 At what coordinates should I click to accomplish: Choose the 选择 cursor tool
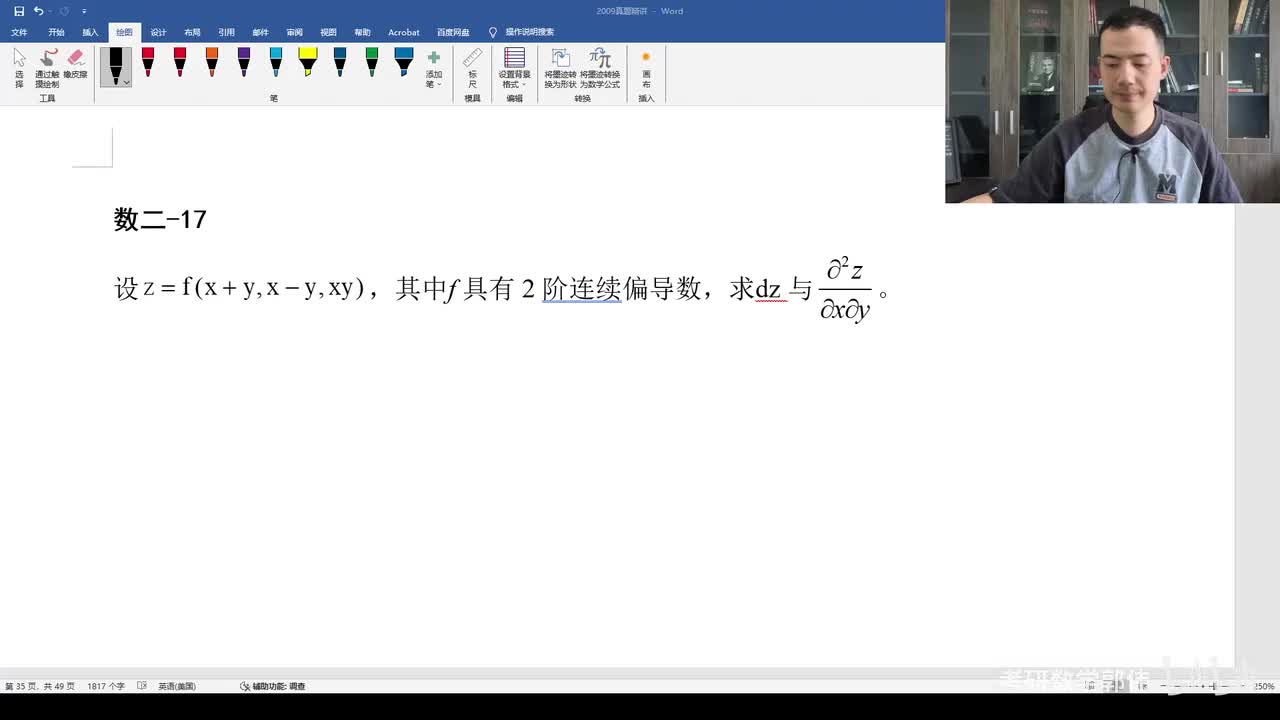click(x=19, y=69)
